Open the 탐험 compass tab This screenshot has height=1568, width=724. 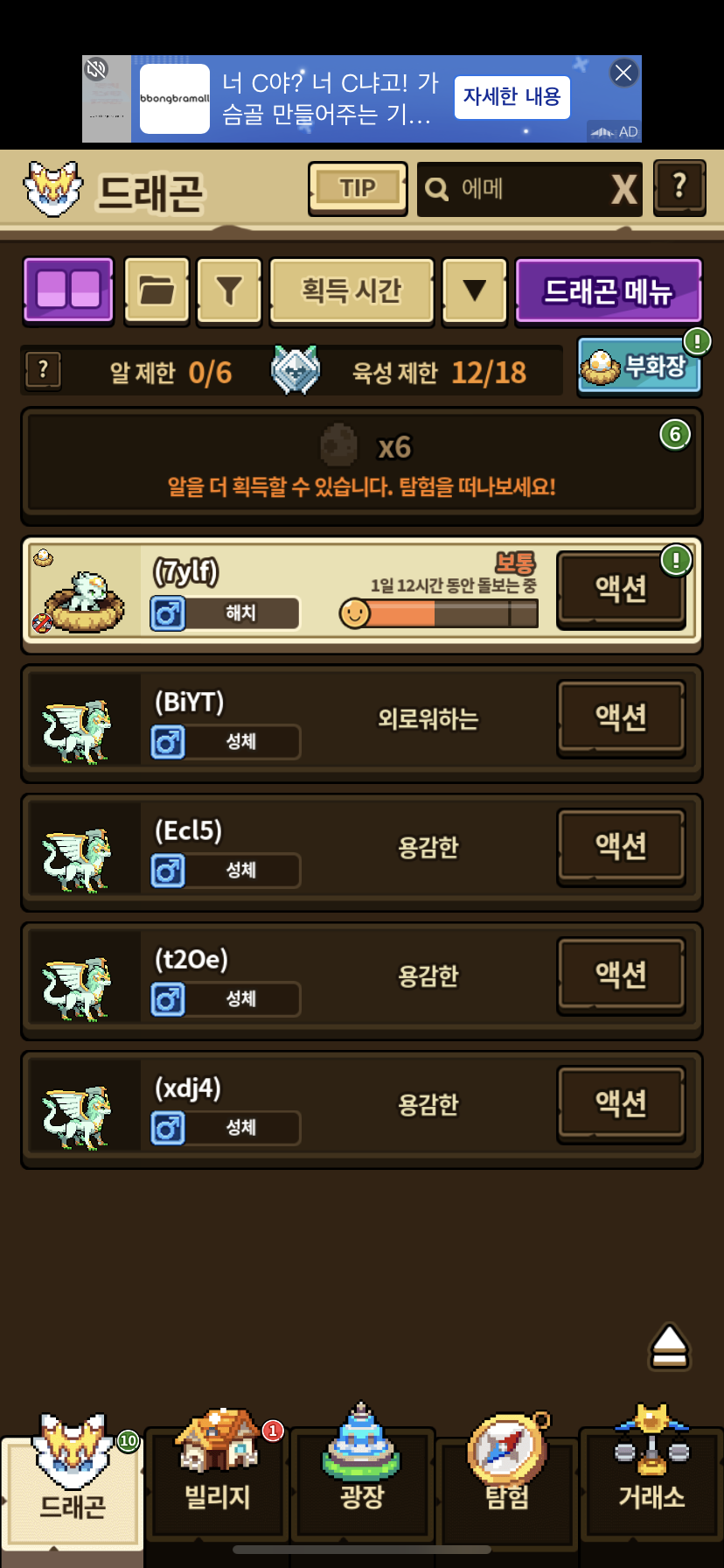coord(507,1479)
